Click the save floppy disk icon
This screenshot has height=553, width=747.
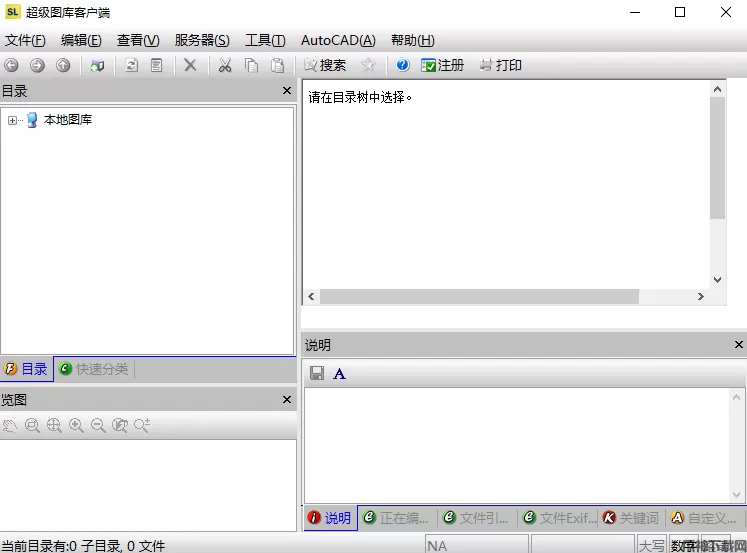[x=317, y=373]
